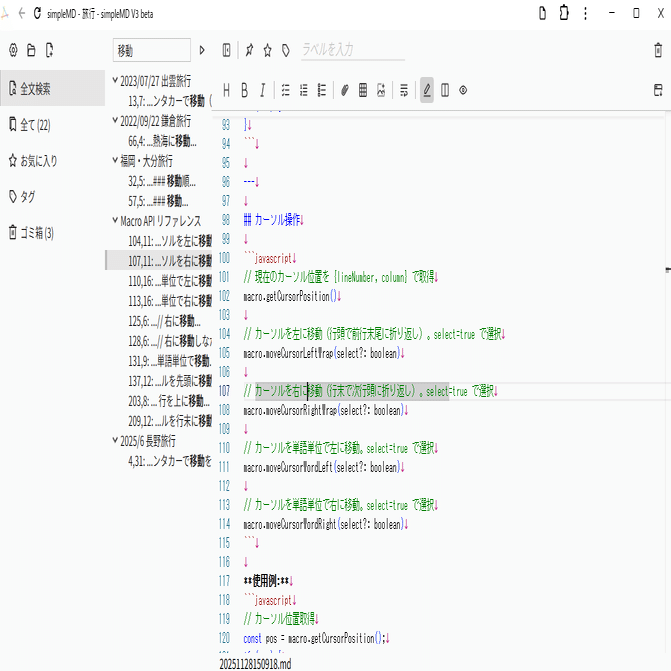Open the タグ sidebar item
Viewport: 671px width, 671px height.
(53, 196)
